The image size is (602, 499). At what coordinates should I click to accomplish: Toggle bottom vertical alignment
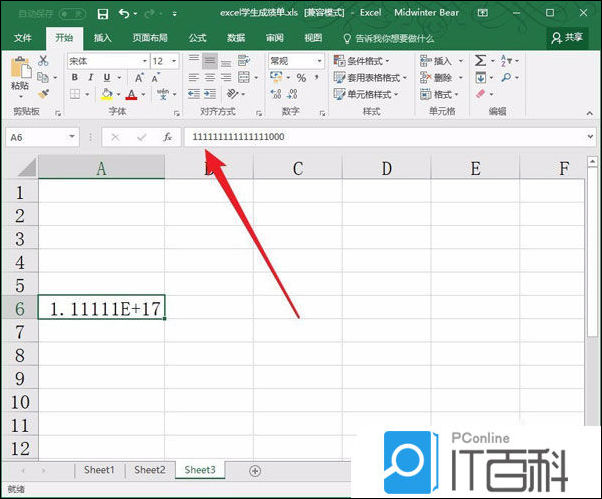pos(226,61)
